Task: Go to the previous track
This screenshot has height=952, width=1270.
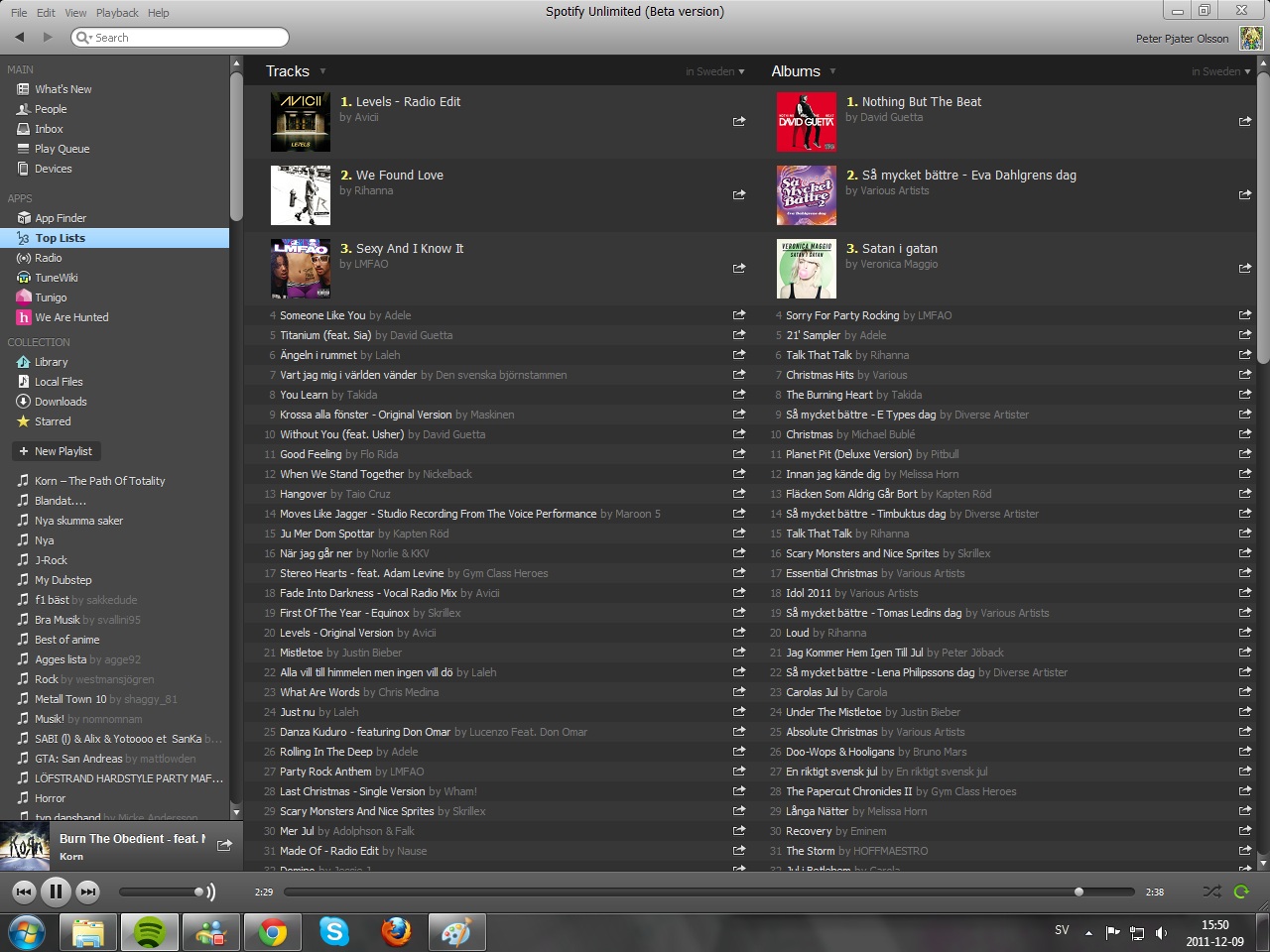Action: tap(24, 892)
